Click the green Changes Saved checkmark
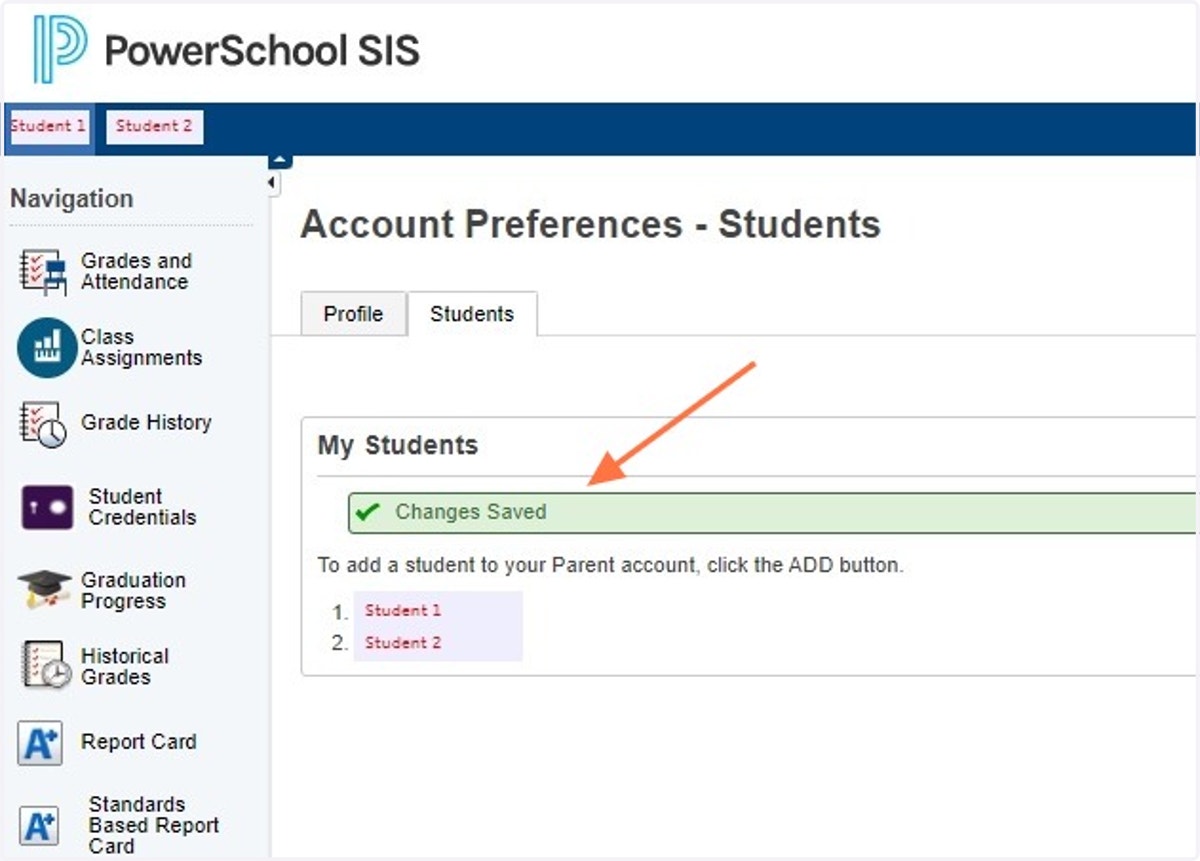The height and width of the screenshot is (861, 1200). tap(368, 512)
